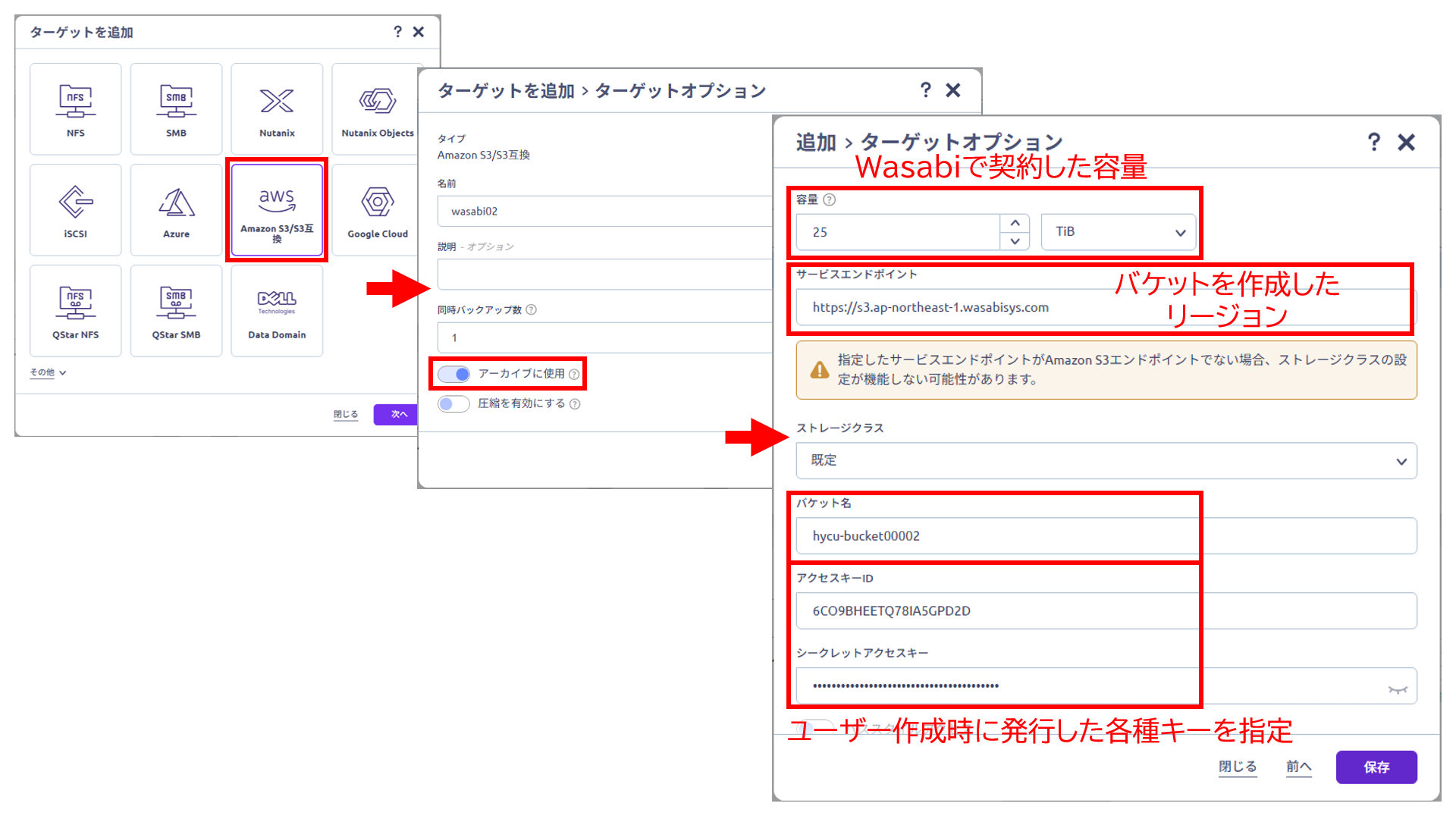Expand the ストレージクラス dropdown

pyautogui.click(x=1106, y=461)
